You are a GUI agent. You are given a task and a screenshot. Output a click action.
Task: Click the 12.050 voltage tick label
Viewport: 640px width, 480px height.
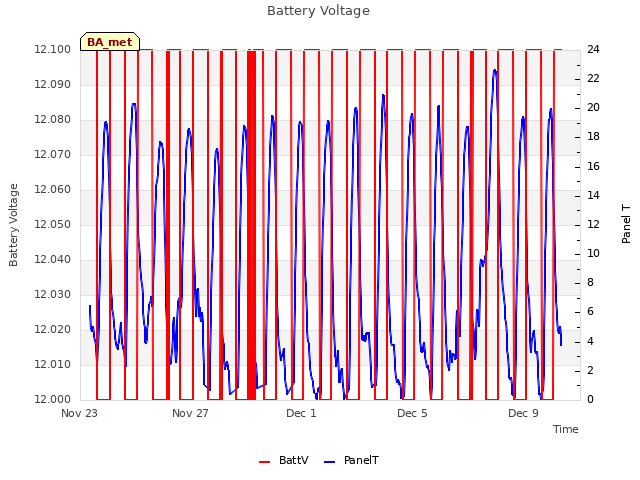pyautogui.click(x=52, y=224)
